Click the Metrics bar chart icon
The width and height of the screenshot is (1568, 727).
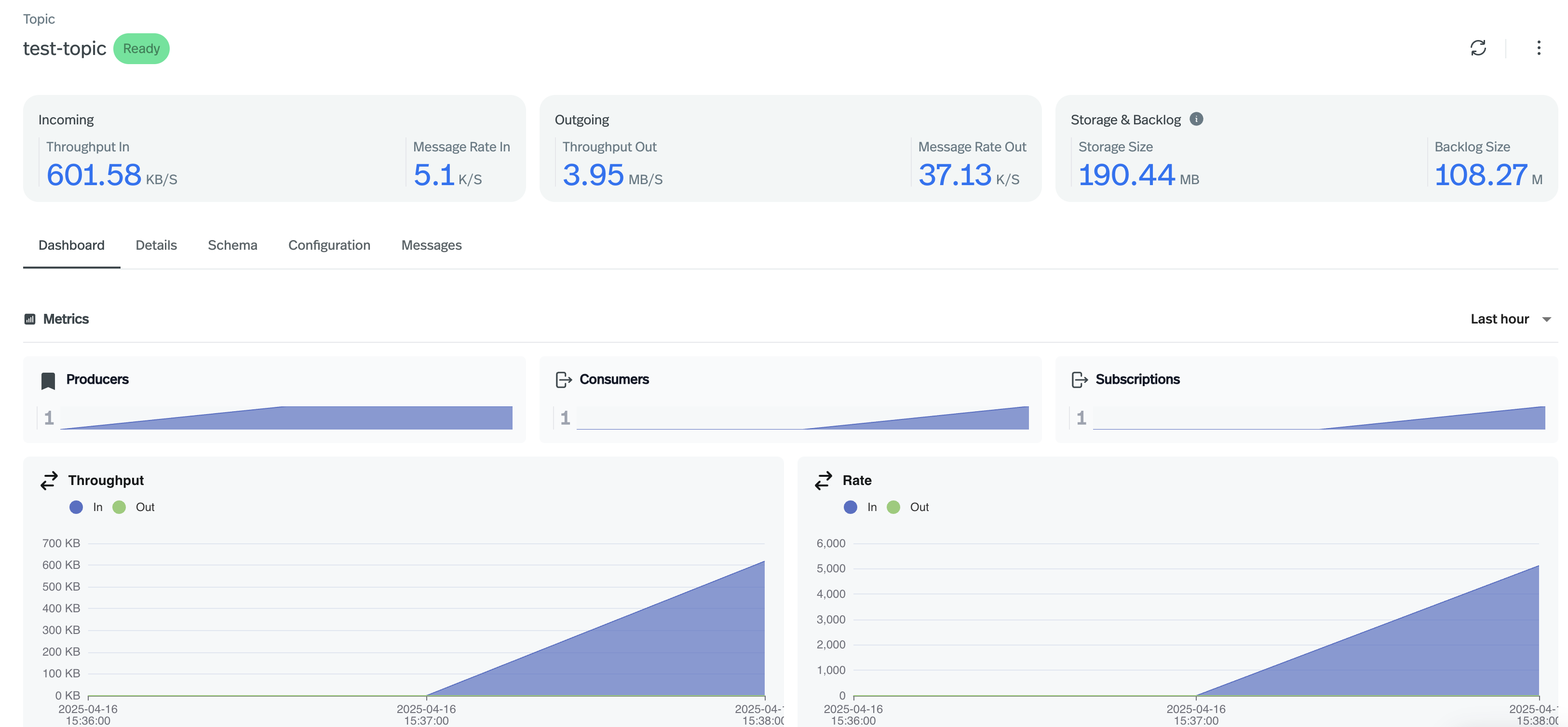(x=30, y=318)
